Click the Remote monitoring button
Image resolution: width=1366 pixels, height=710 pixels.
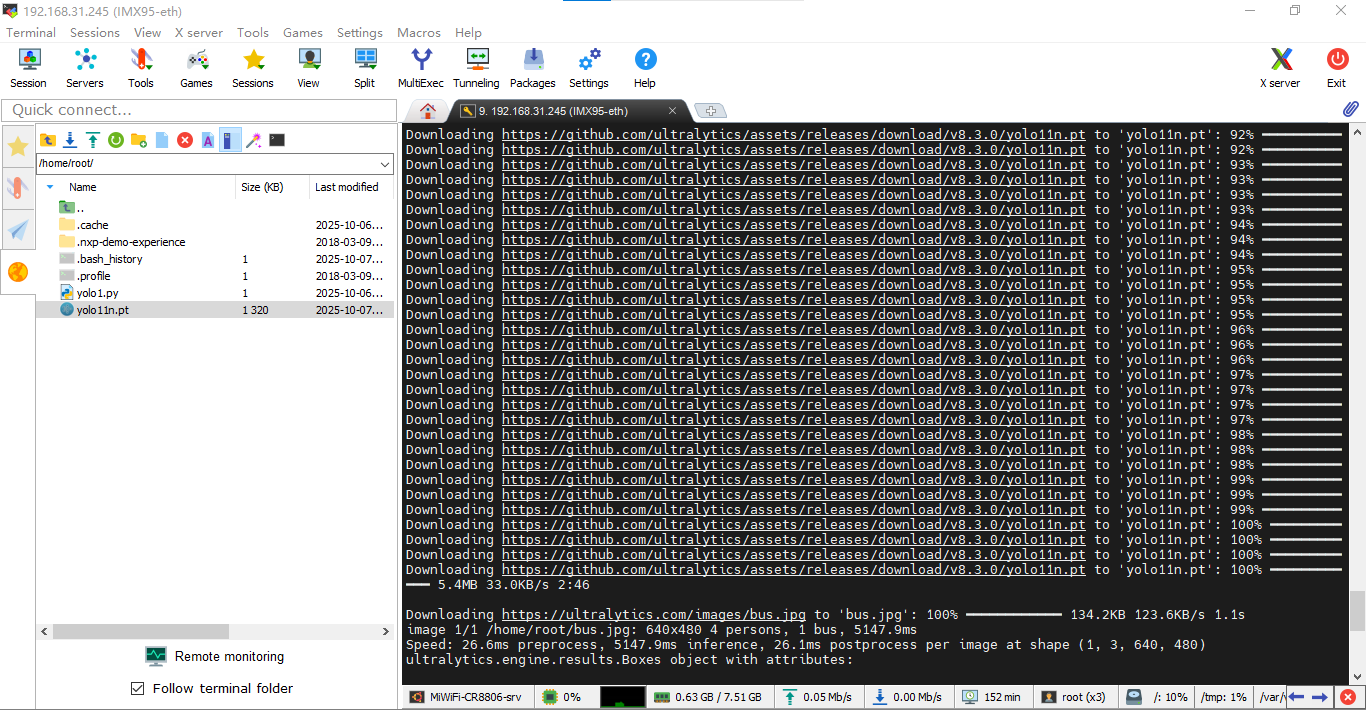[214, 657]
